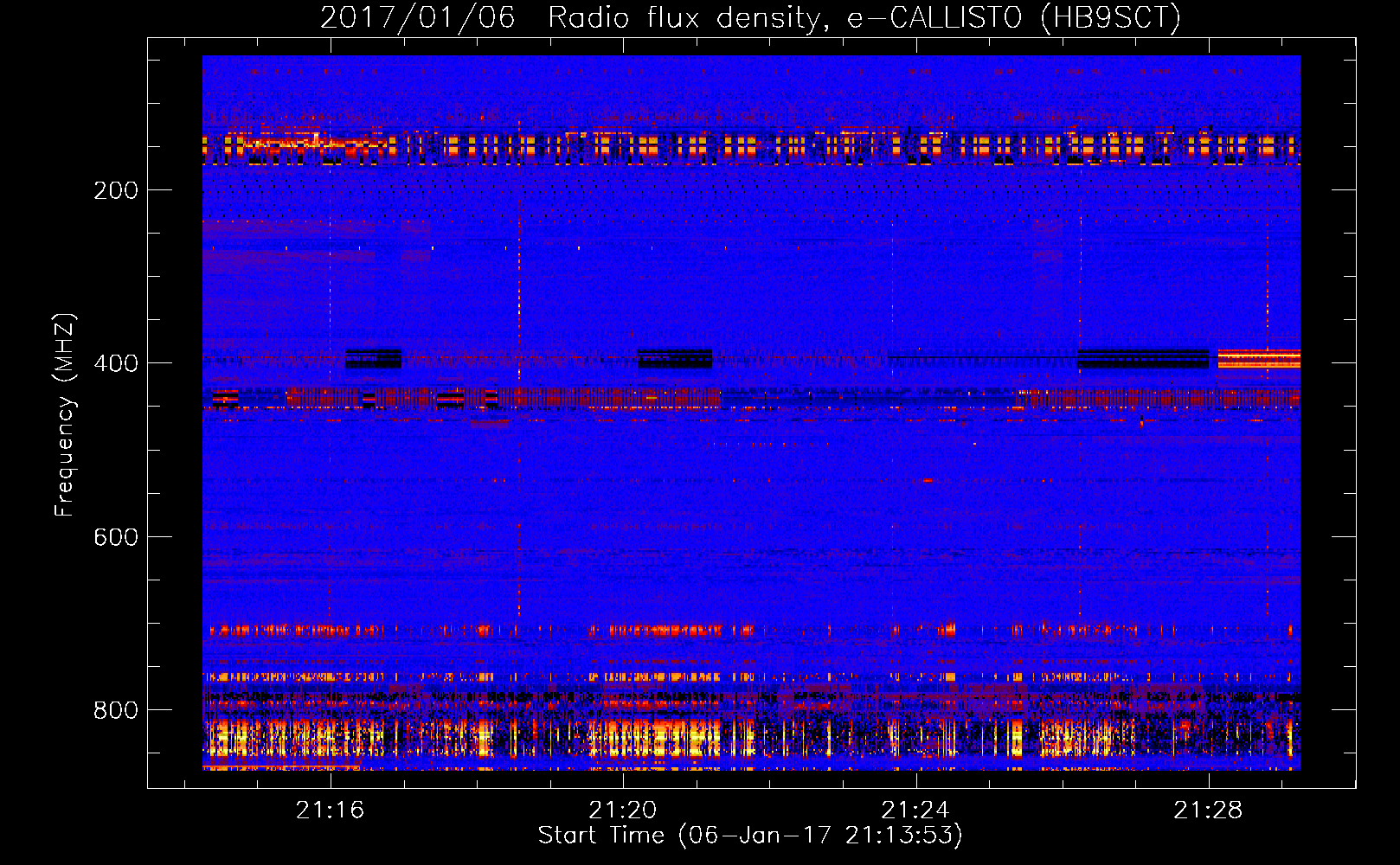Click the 600 frequency tick label
This screenshot has height=865, width=1400.
(x=116, y=537)
